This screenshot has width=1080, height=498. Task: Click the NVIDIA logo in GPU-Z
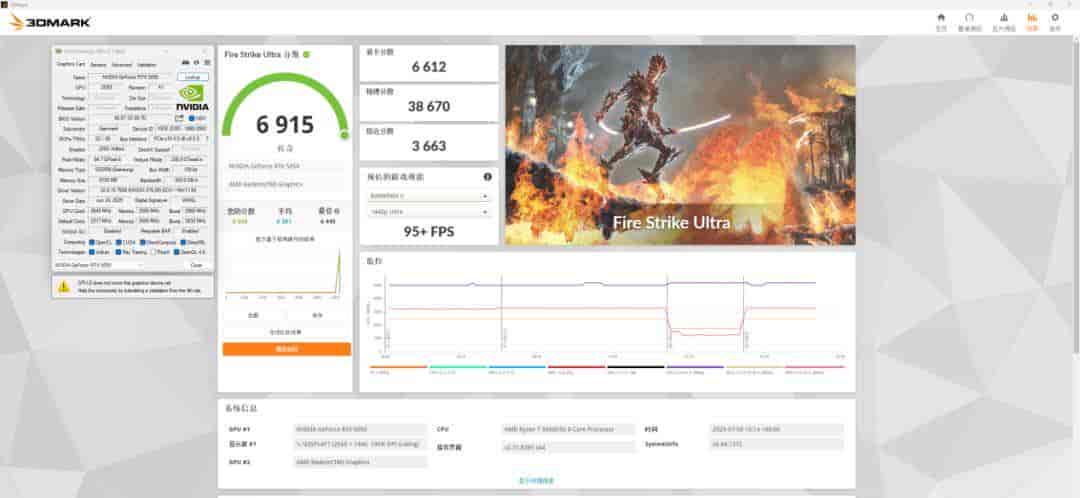tap(192, 98)
